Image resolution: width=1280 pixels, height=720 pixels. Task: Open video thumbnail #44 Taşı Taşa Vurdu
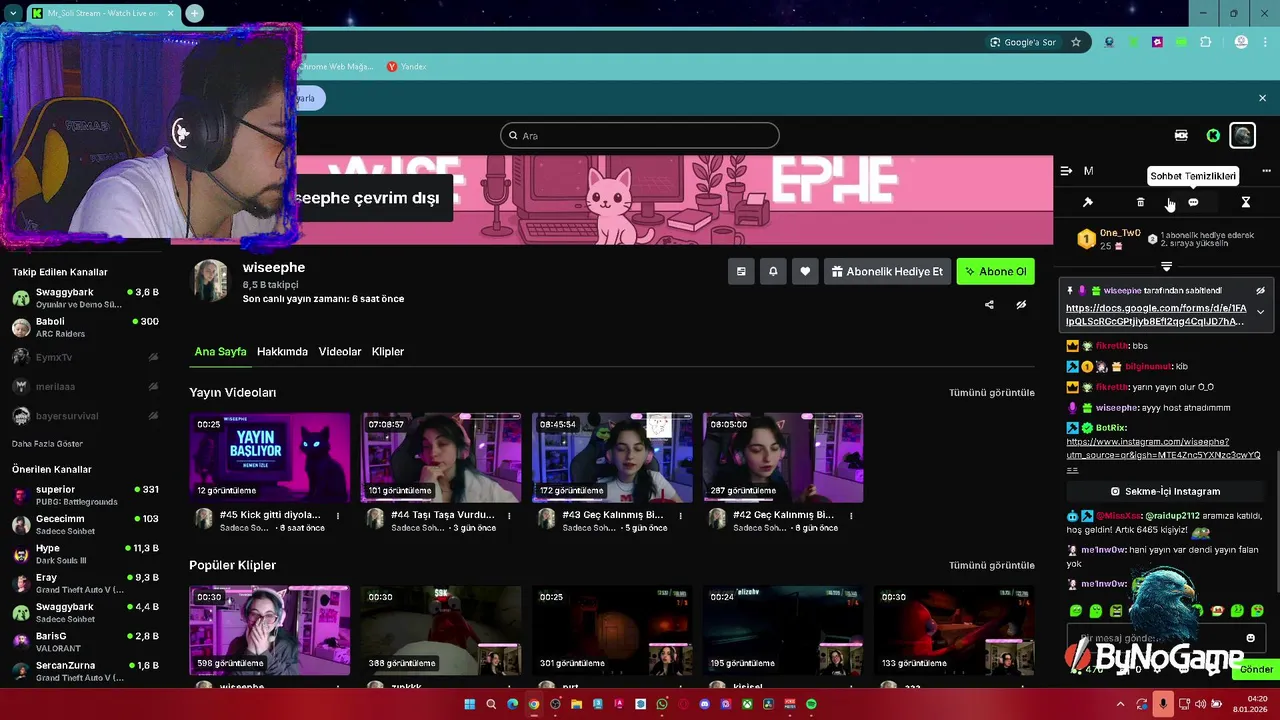441,457
